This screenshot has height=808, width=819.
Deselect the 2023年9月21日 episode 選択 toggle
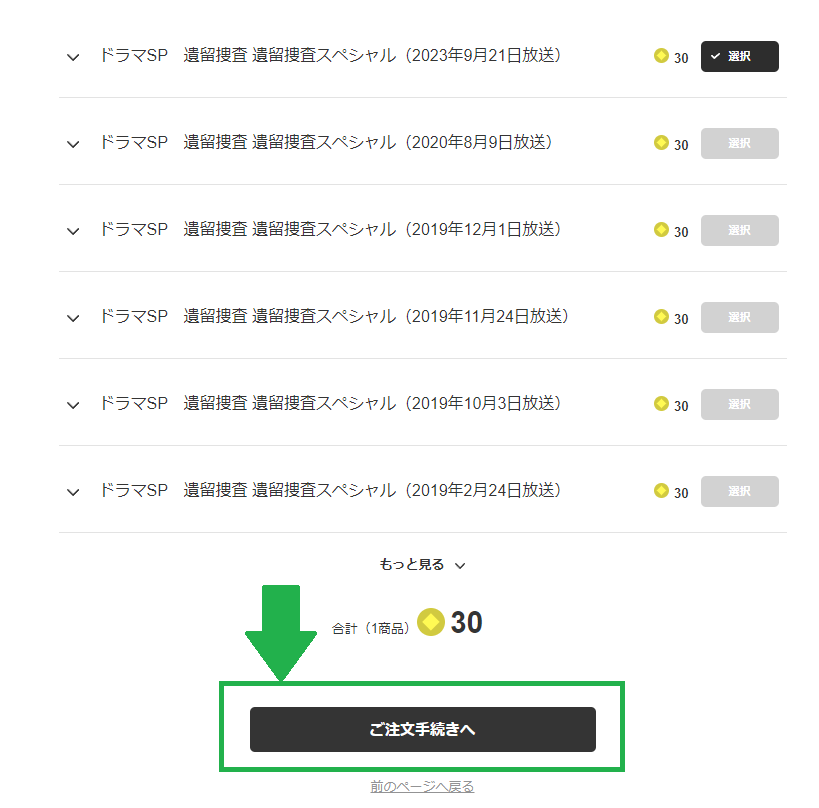739,57
